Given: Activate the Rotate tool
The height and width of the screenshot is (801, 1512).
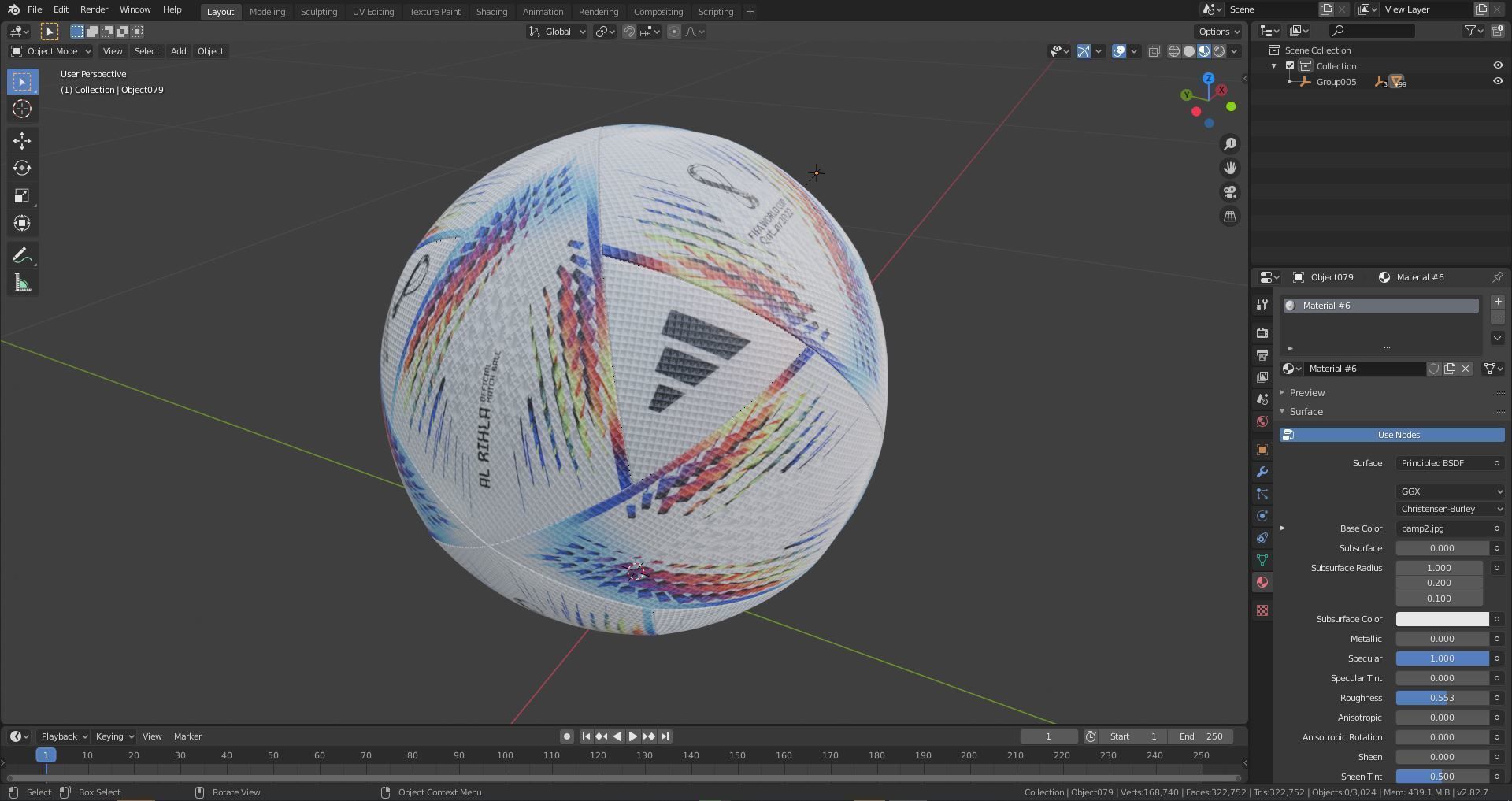Looking at the screenshot, I should click(x=22, y=168).
